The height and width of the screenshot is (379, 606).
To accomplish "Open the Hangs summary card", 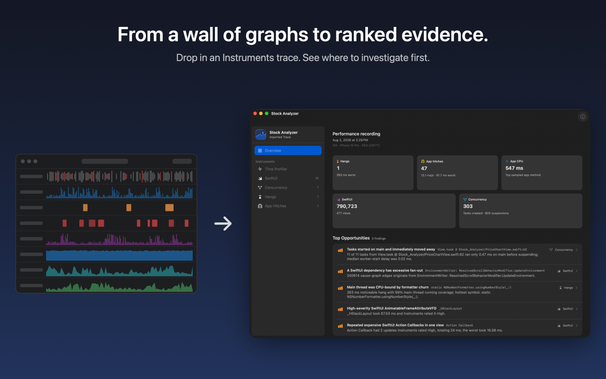I will point(373,172).
